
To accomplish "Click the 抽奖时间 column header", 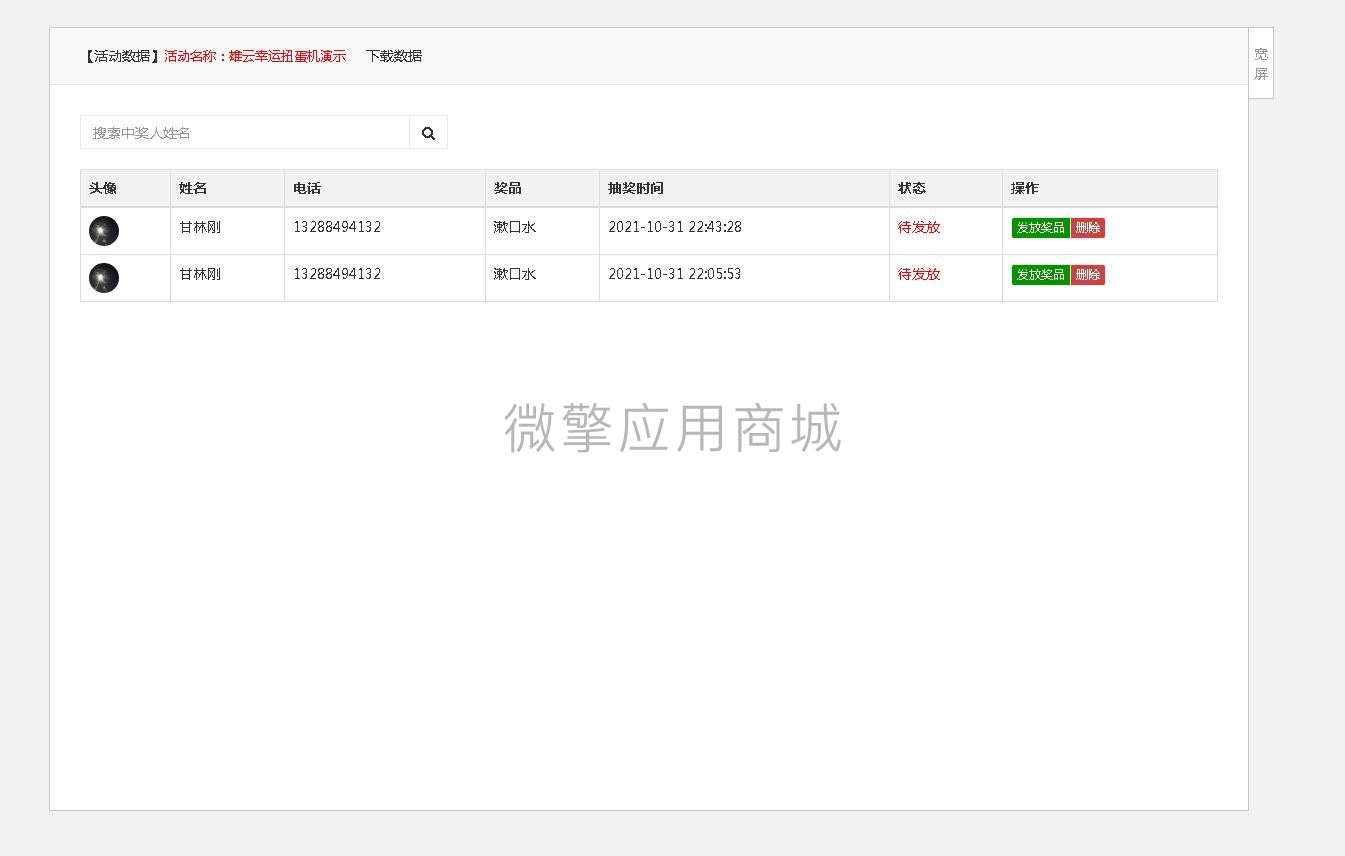I will pyautogui.click(x=637, y=188).
